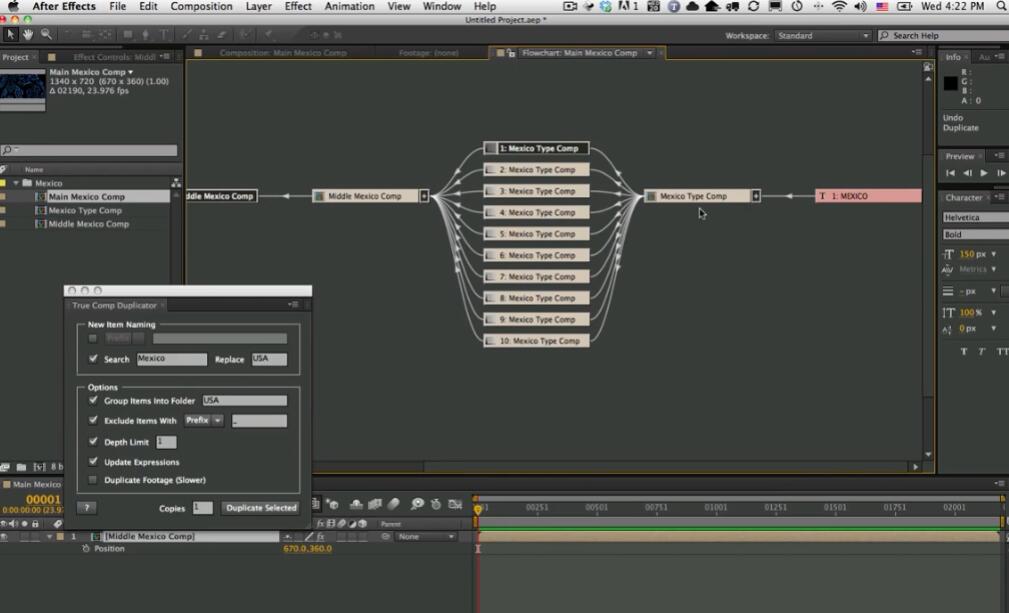The width and height of the screenshot is (1009, 613).
Task: Toggle Frame Blending timeline switch
Action: [375, 504]
